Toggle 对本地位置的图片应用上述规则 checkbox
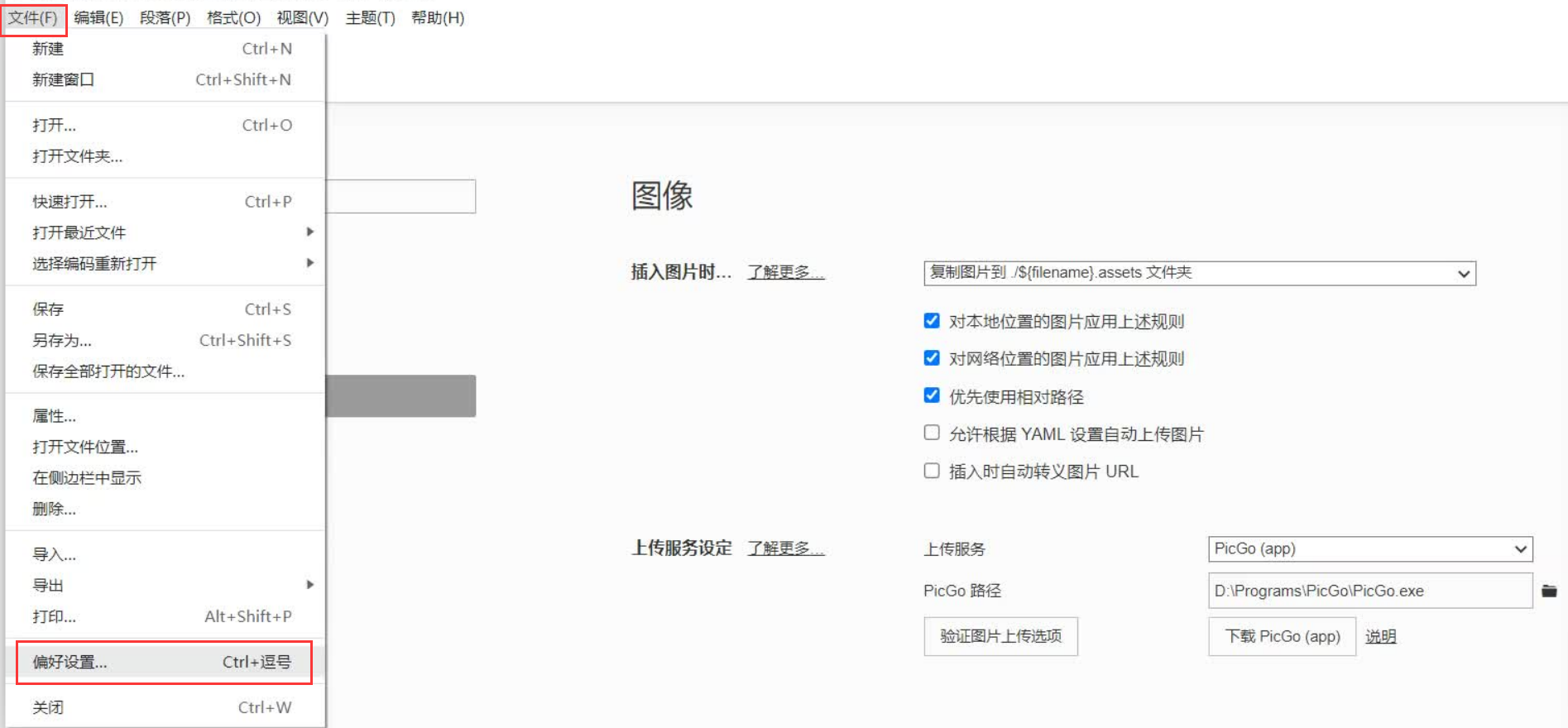The height and width of the screenshot is (728, 1568). pos(932,321)
